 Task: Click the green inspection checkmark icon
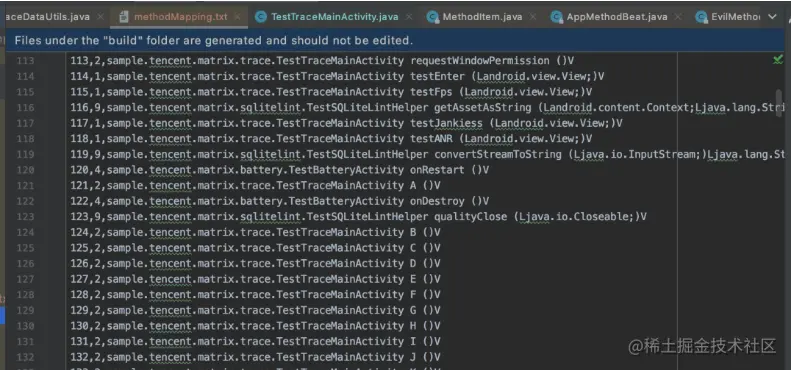click(x=778, y=60)
